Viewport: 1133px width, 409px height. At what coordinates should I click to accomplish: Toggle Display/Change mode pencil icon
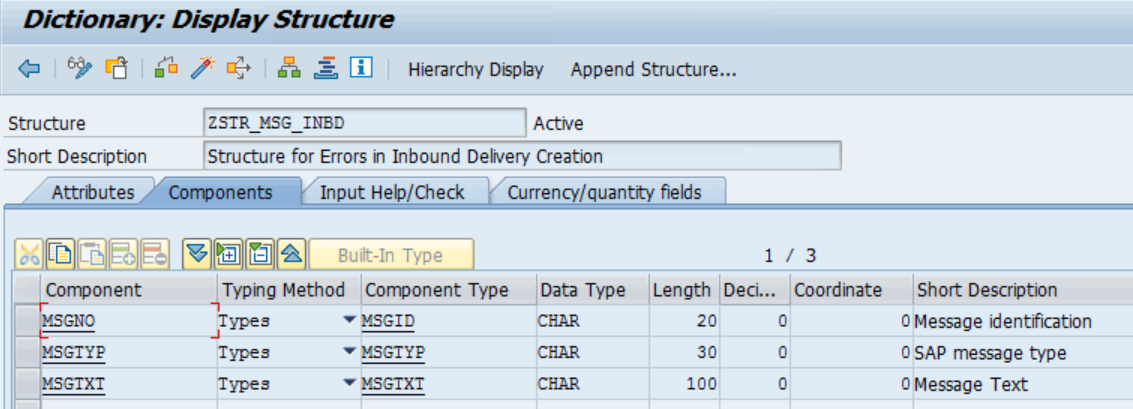tap(80, 69)
